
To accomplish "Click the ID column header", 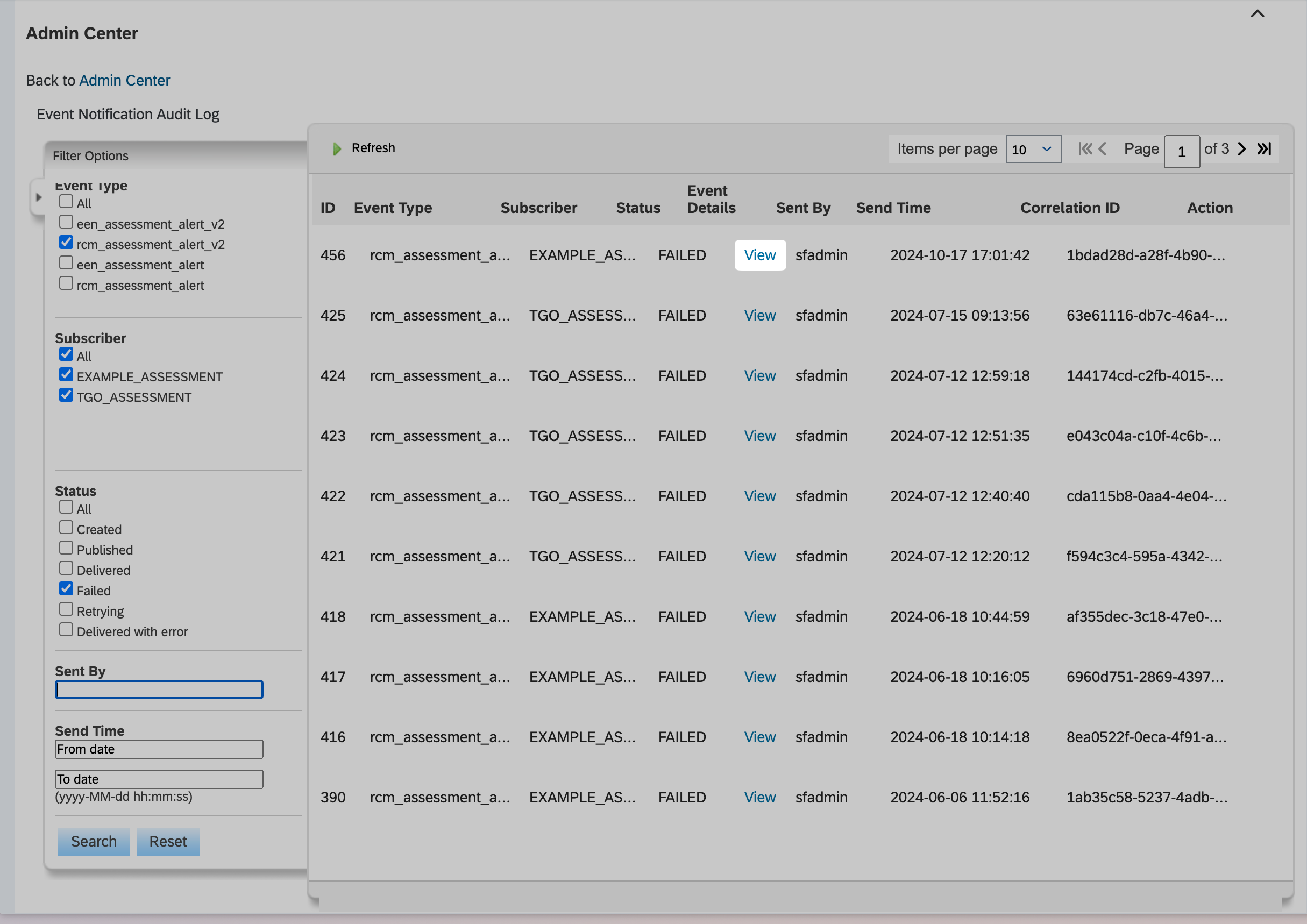I will click(328, 208).
